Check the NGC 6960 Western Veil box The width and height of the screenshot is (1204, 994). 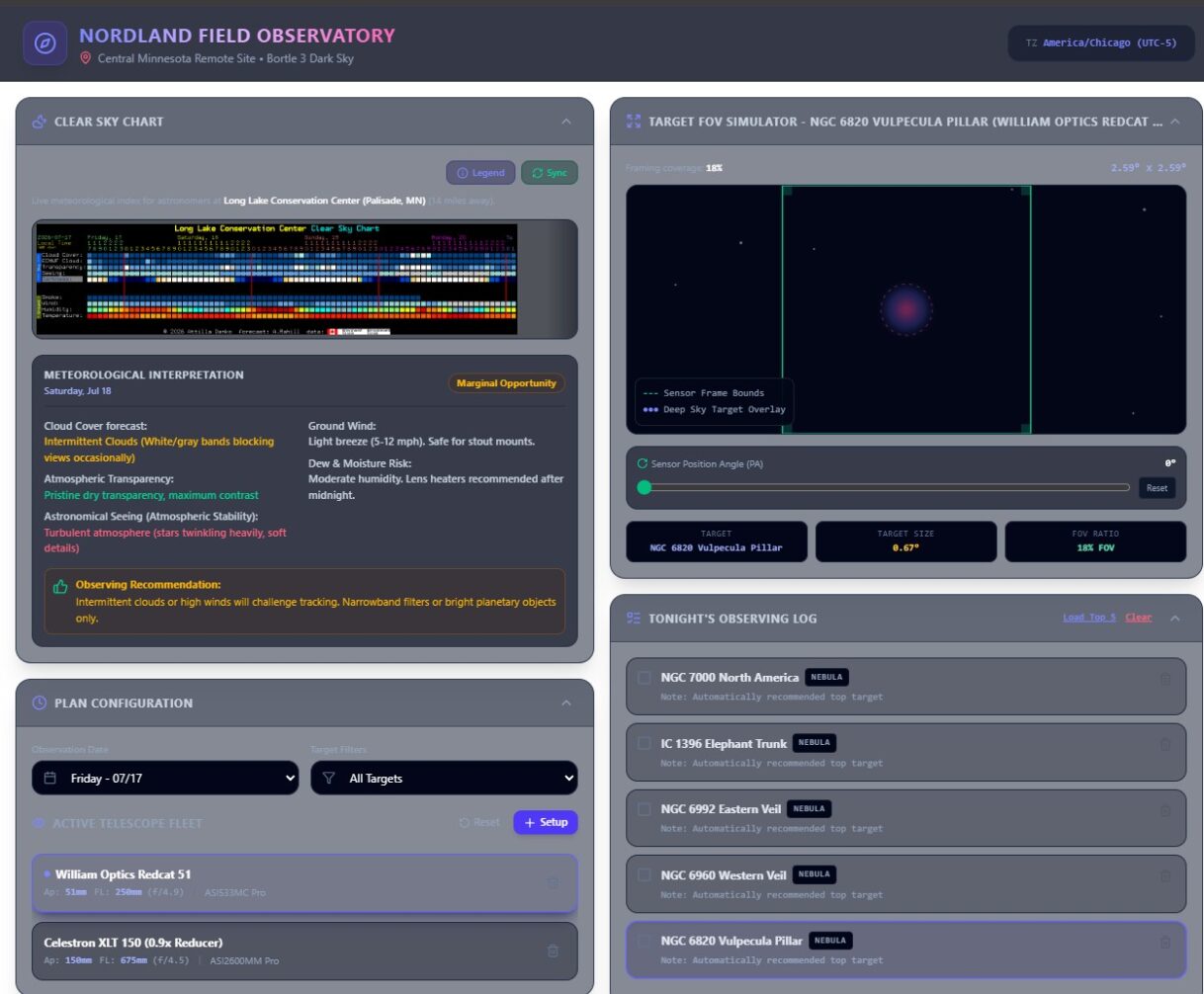point(645,874)
